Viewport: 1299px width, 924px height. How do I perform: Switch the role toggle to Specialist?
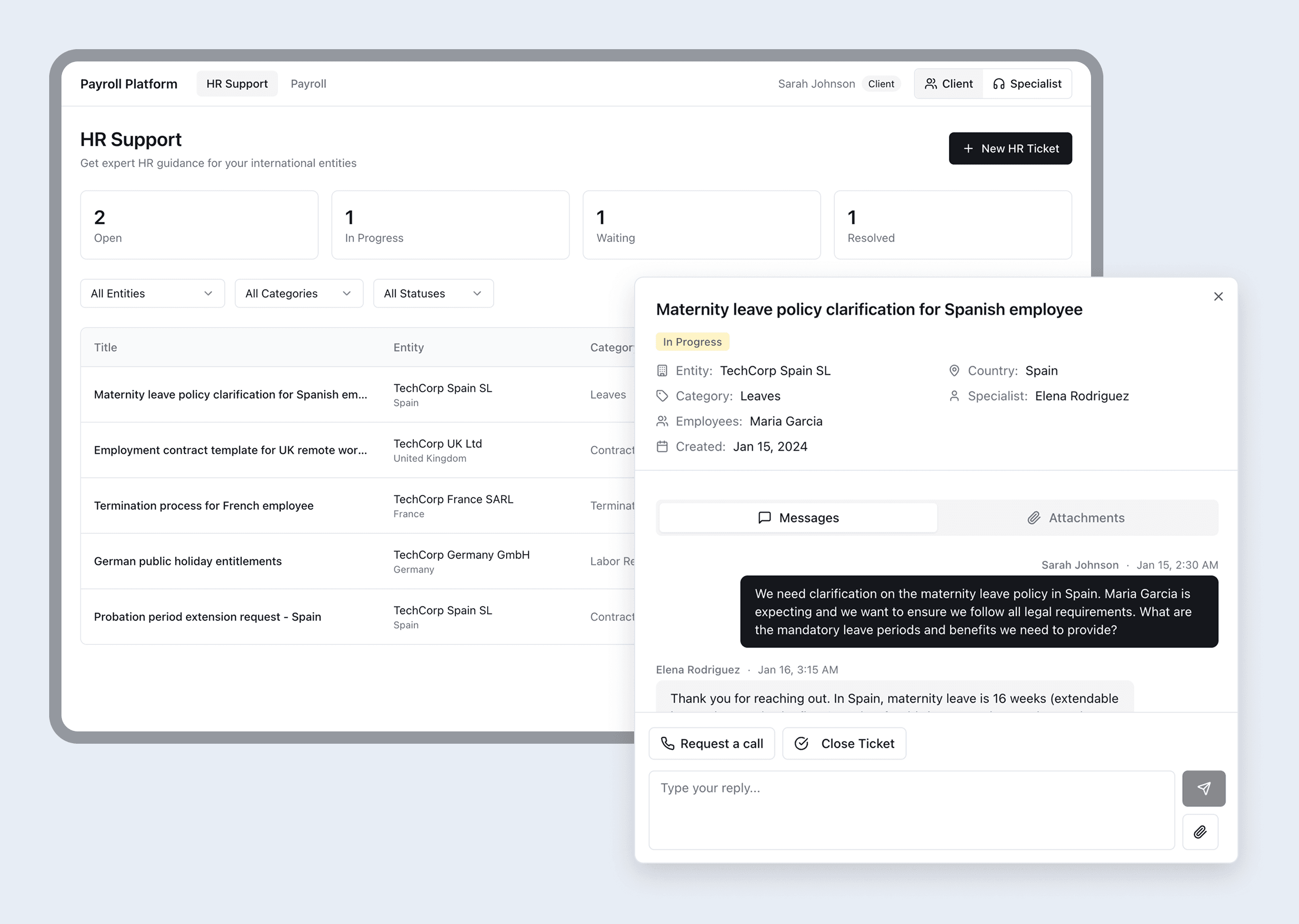click(1027, 84)
